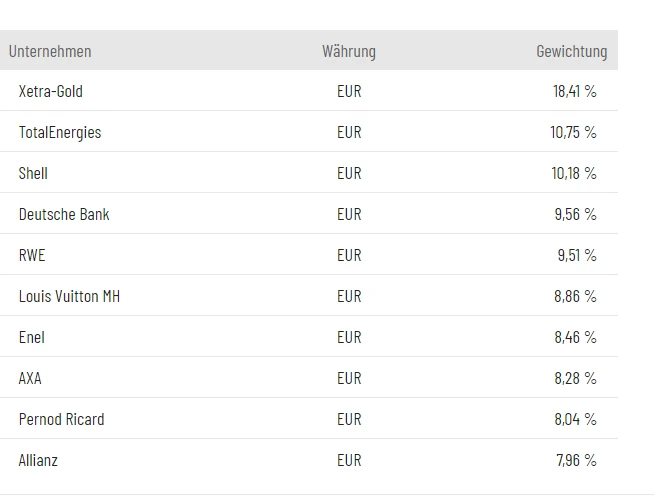654x496 pixels.
Task: Click the Gewichtung column header
Action: (571, 51)
